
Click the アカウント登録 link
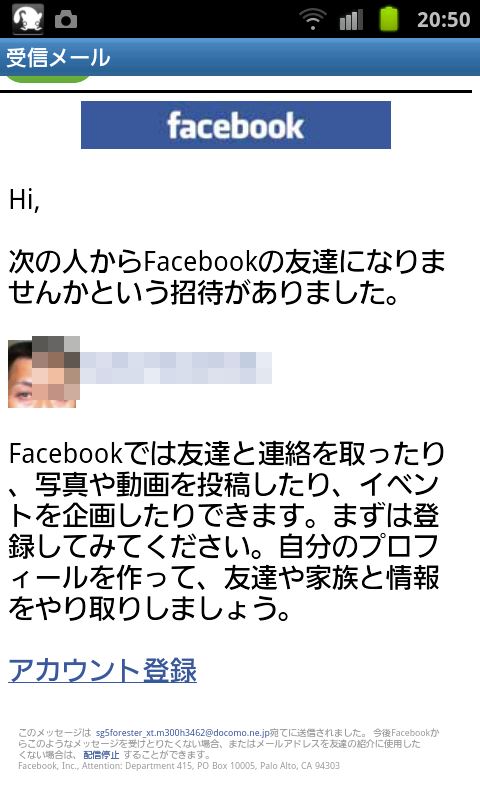[103, 670]
